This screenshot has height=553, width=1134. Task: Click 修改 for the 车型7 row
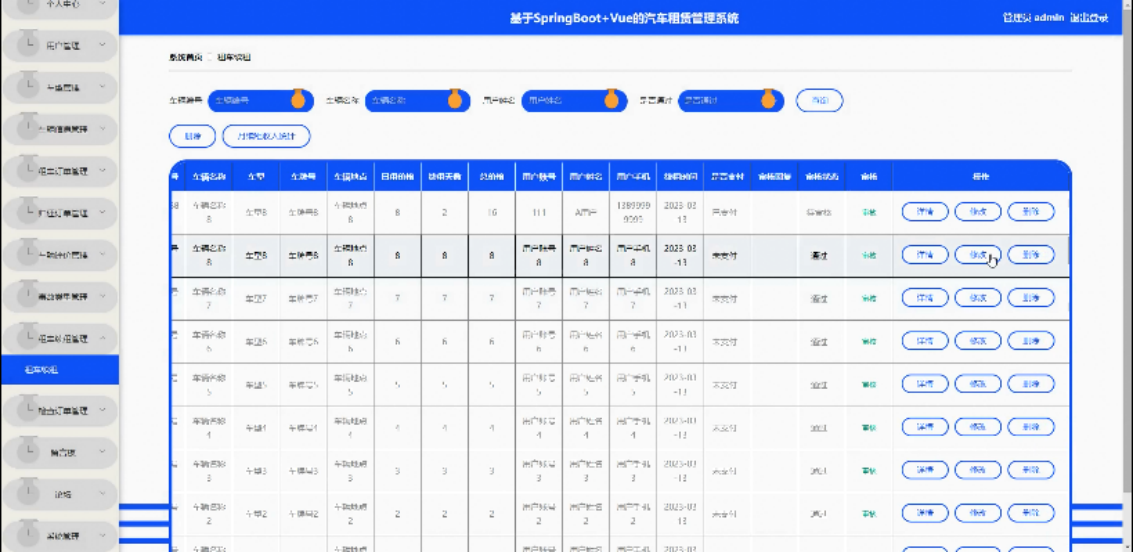pyautogui.click(x=978, y=297)
